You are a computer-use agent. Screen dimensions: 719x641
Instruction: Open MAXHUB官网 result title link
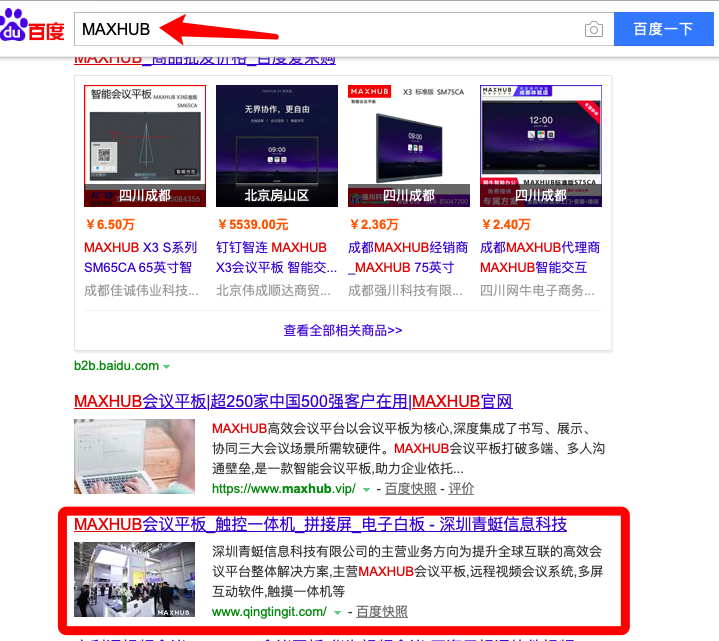pyautogui.click(x=293, y=401)
